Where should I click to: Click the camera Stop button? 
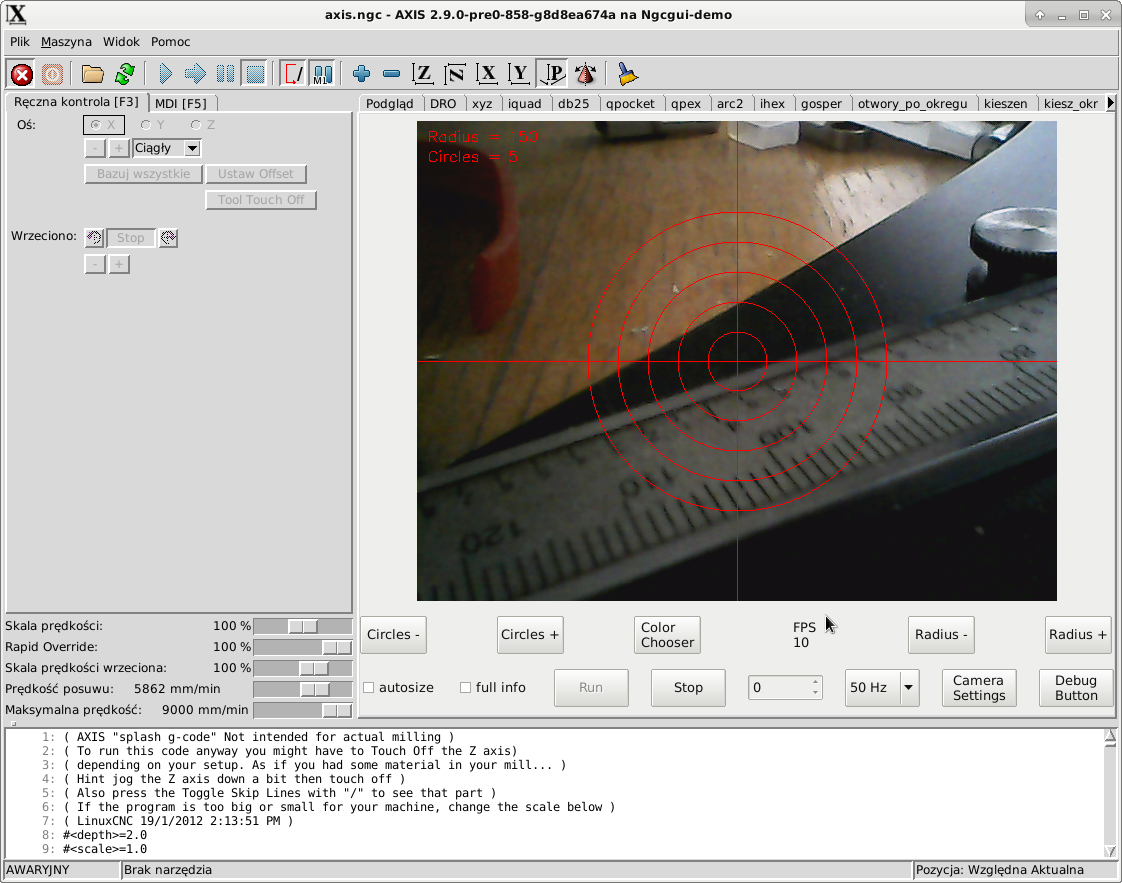688,688
